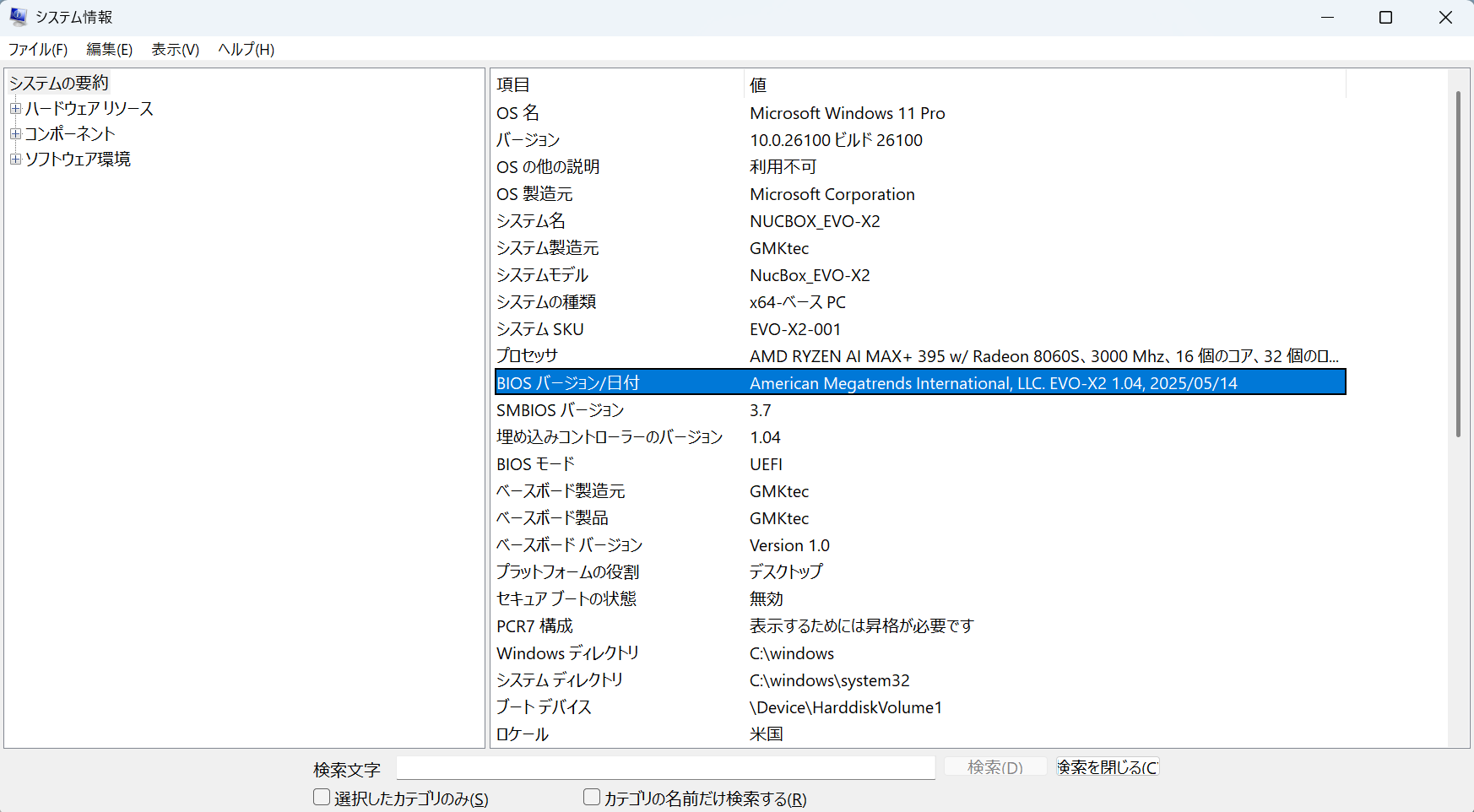1474x812 pixels.
Task: Click the 検索(D) button
Action: (x=995, y=767)
